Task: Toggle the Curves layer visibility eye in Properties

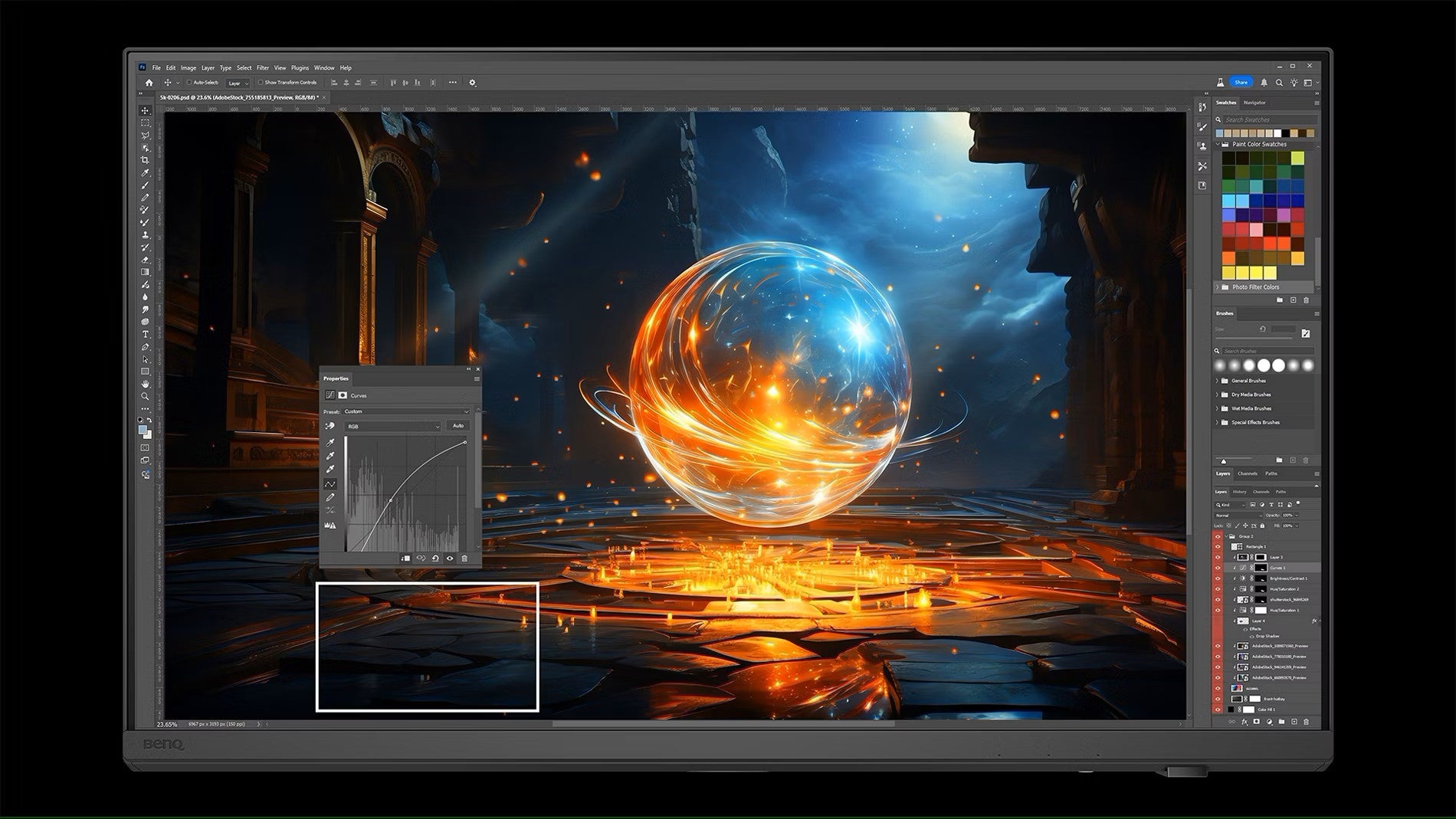Action: click(450, 559)
